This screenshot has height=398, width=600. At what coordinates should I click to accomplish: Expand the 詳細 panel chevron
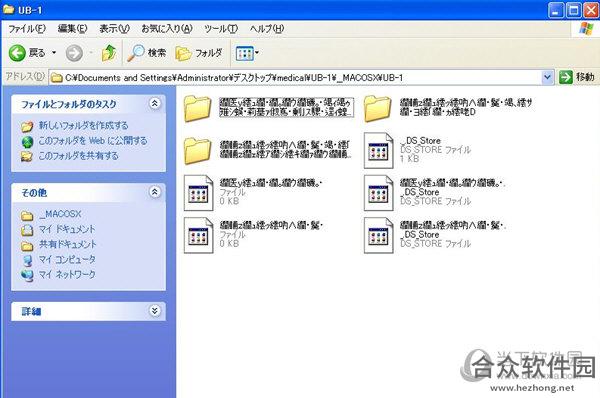tap(155, 311)
